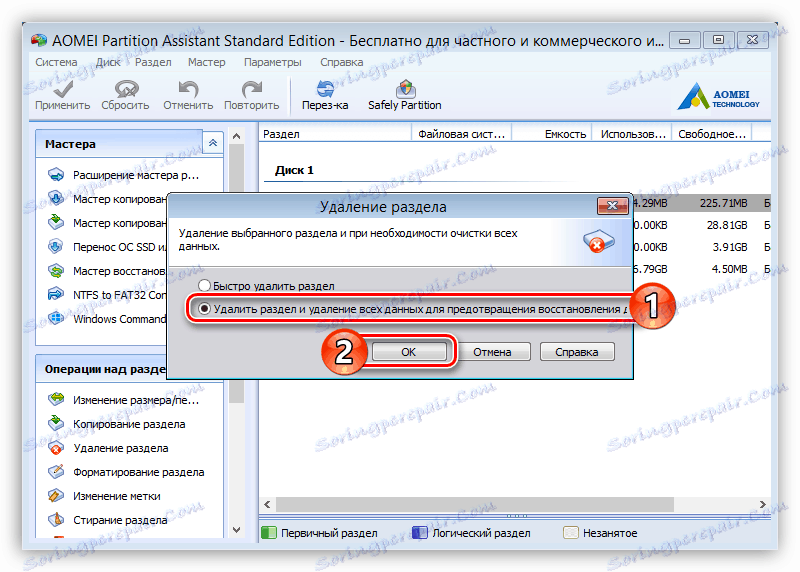Click the horizontal scrollbar left arrow
The height and width of the screenshot is (572, 800).
(267, 504)
